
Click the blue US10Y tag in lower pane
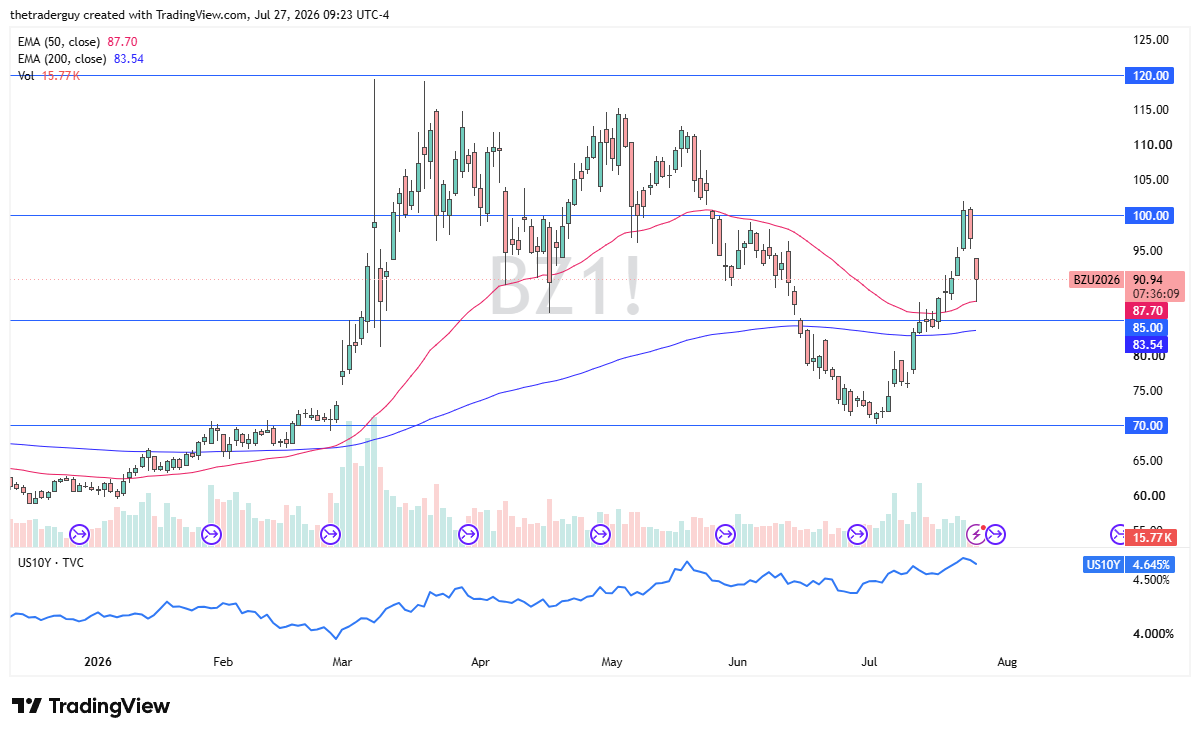click(1103, 565)
